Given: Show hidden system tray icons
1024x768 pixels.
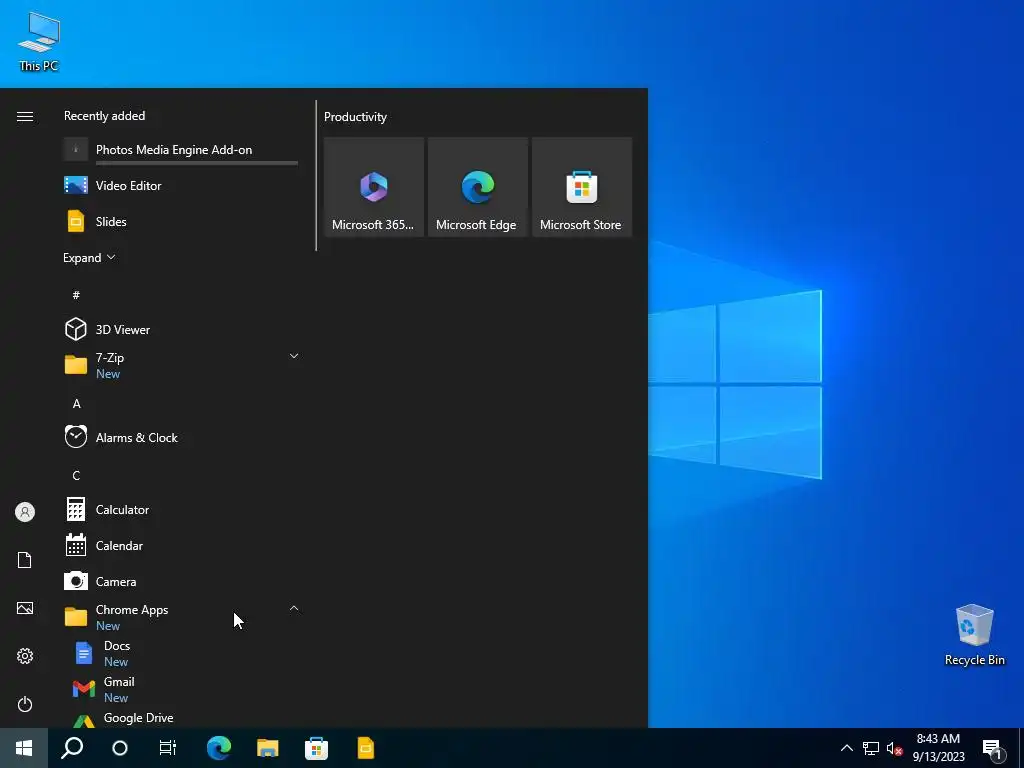Looking at the screenshot, I should pyautogui.click(x=846, y=748).
